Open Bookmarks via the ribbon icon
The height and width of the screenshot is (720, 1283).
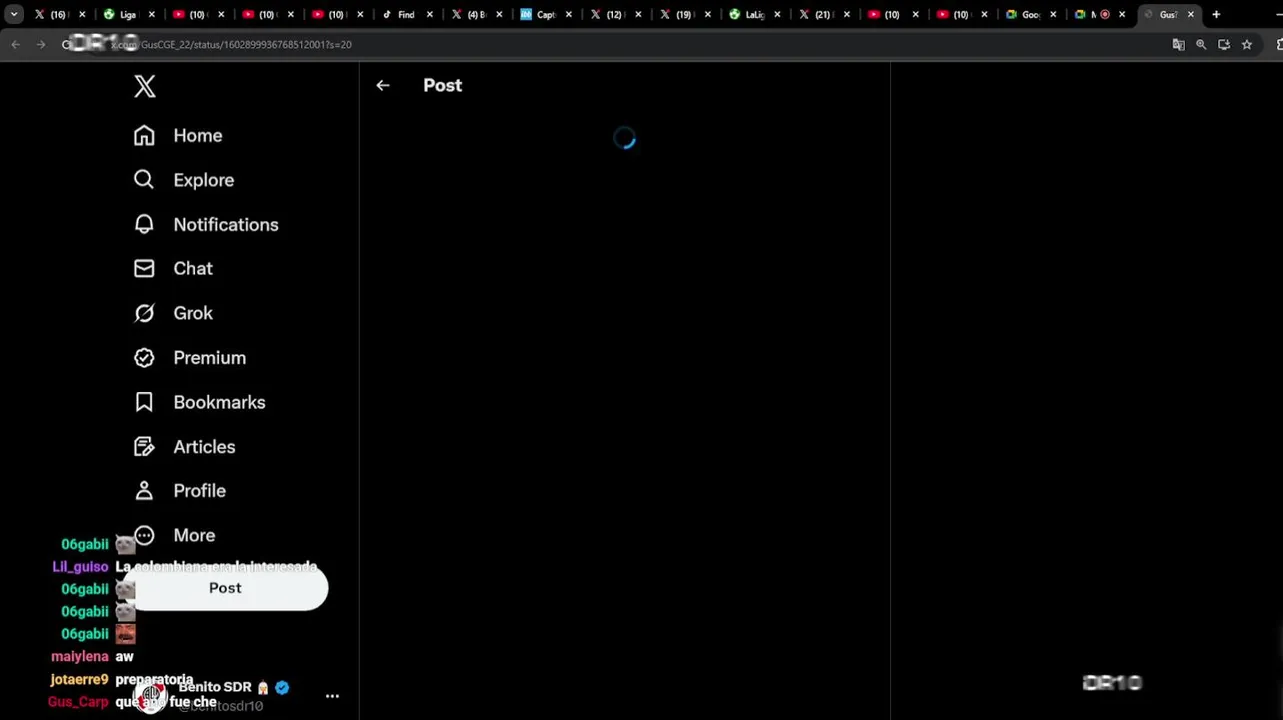click(144, 402)
